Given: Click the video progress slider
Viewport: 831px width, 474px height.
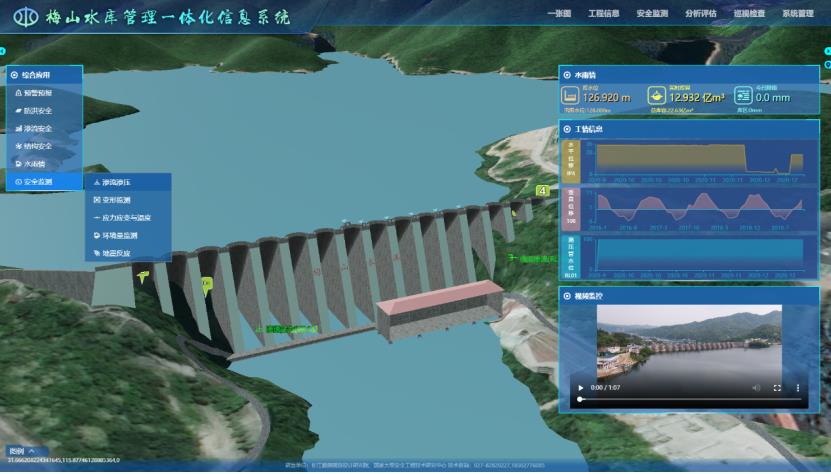Looking at the screenshot, I should coord(689,399).
